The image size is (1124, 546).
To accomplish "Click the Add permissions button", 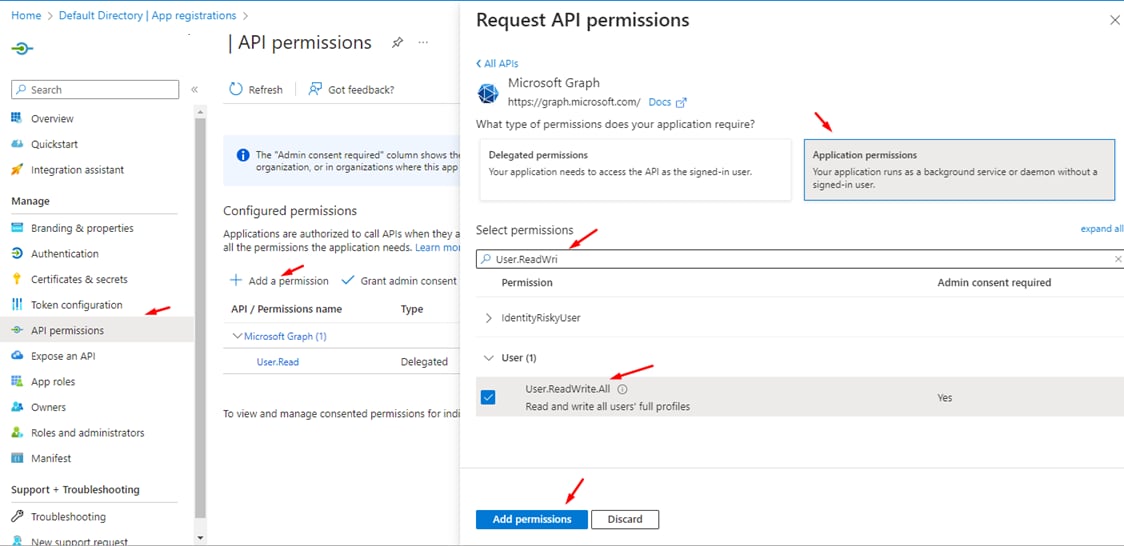I will tap(532, 519).
